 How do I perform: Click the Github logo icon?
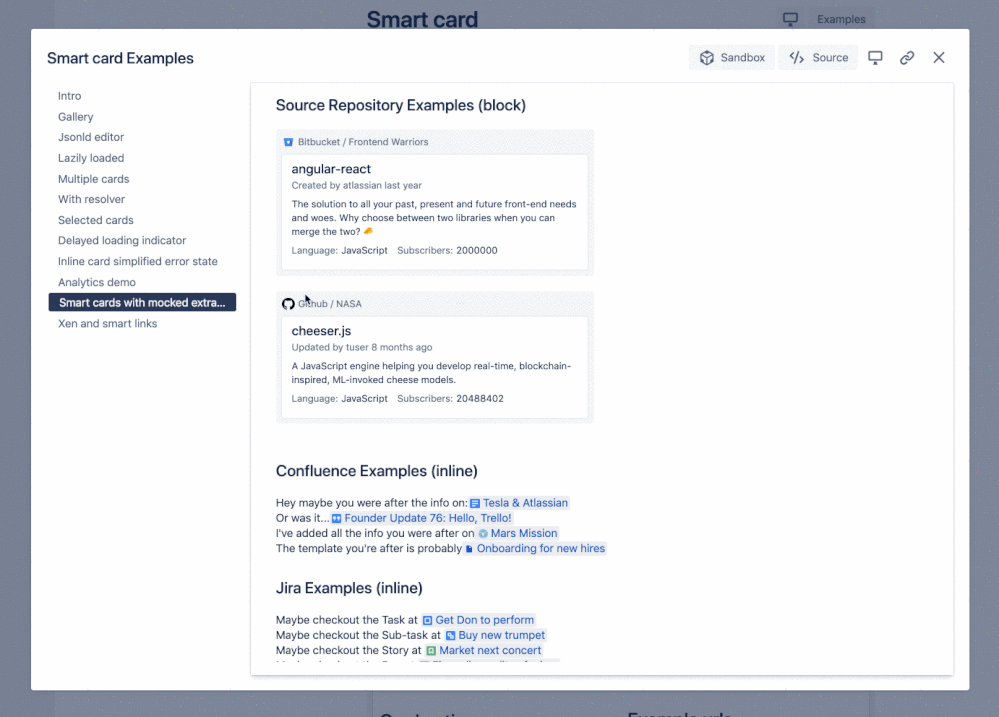pos(288,304)
